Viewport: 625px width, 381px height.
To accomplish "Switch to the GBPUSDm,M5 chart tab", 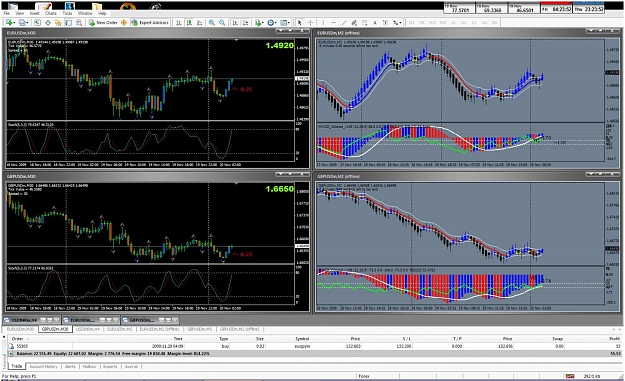I will [x=199, y=329].
